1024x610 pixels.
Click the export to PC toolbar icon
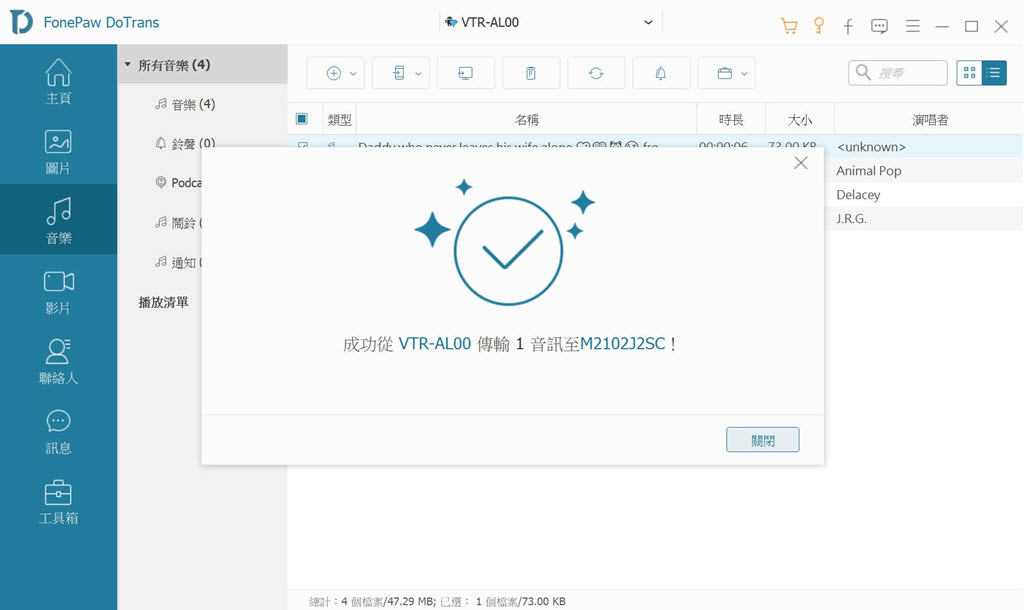466,73
